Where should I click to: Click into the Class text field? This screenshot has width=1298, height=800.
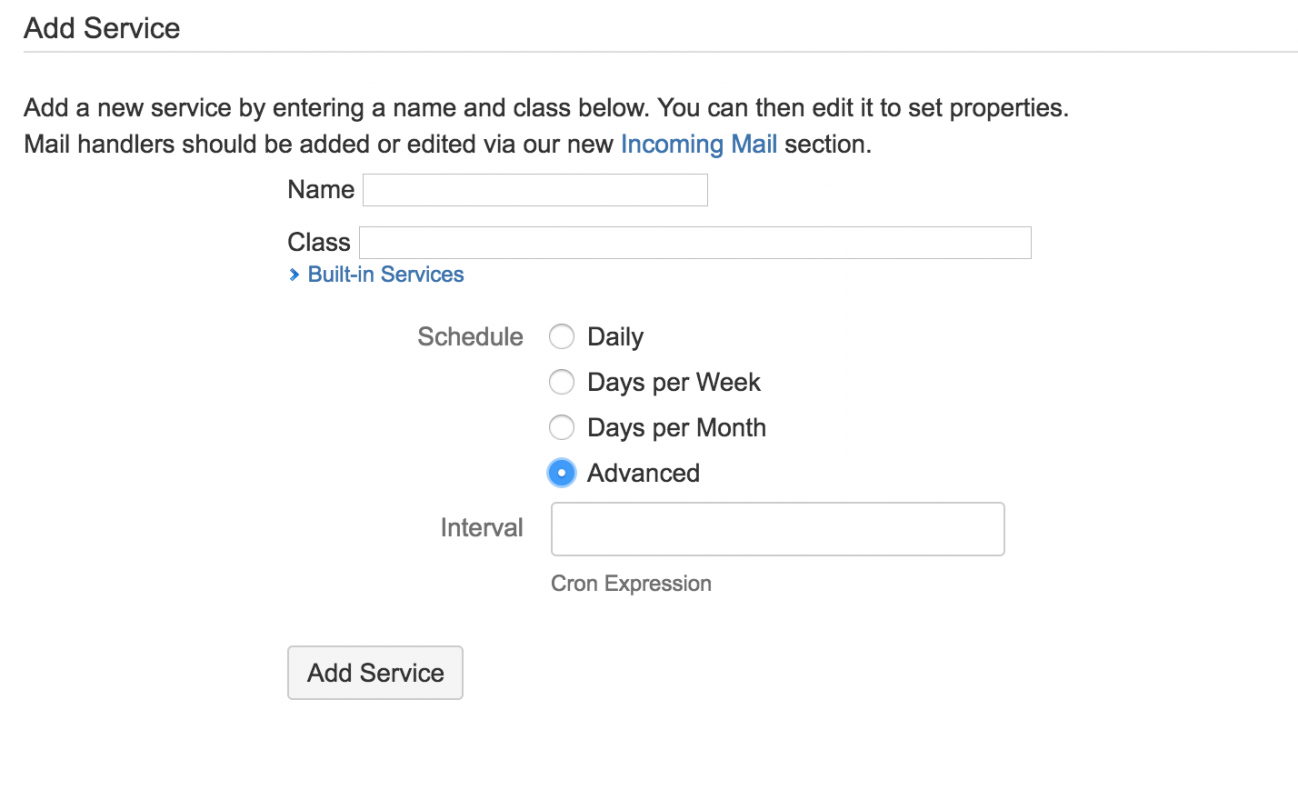[x=695, y=243]
